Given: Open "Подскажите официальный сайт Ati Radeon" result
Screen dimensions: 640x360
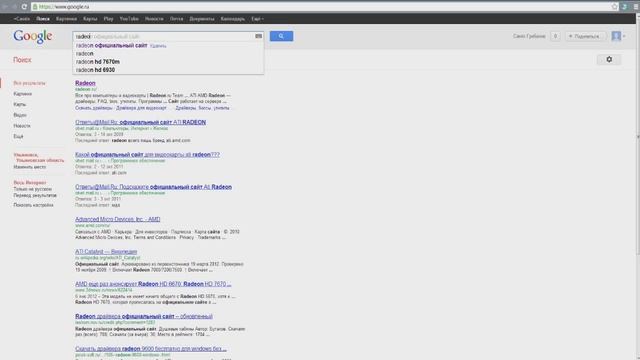Looking at the screenshot, I should pos(153,187).
